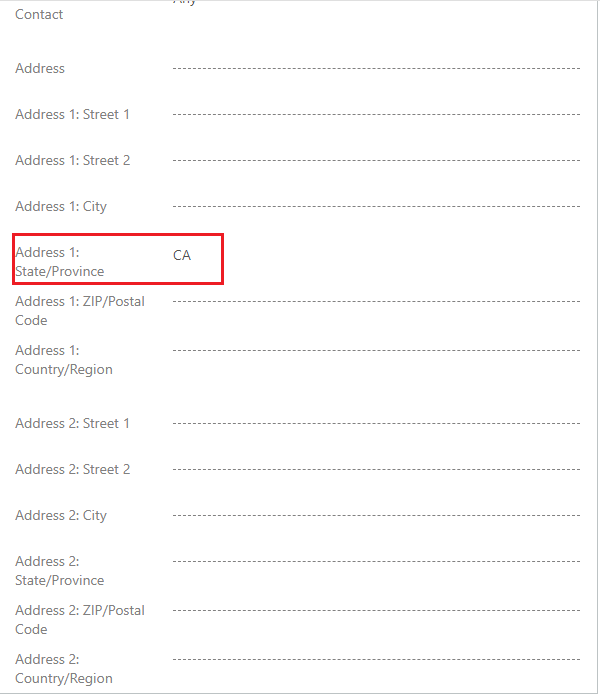Click the Address 1: State/Province label
This screenshot has width=600, height=697.
coord(60,262)
